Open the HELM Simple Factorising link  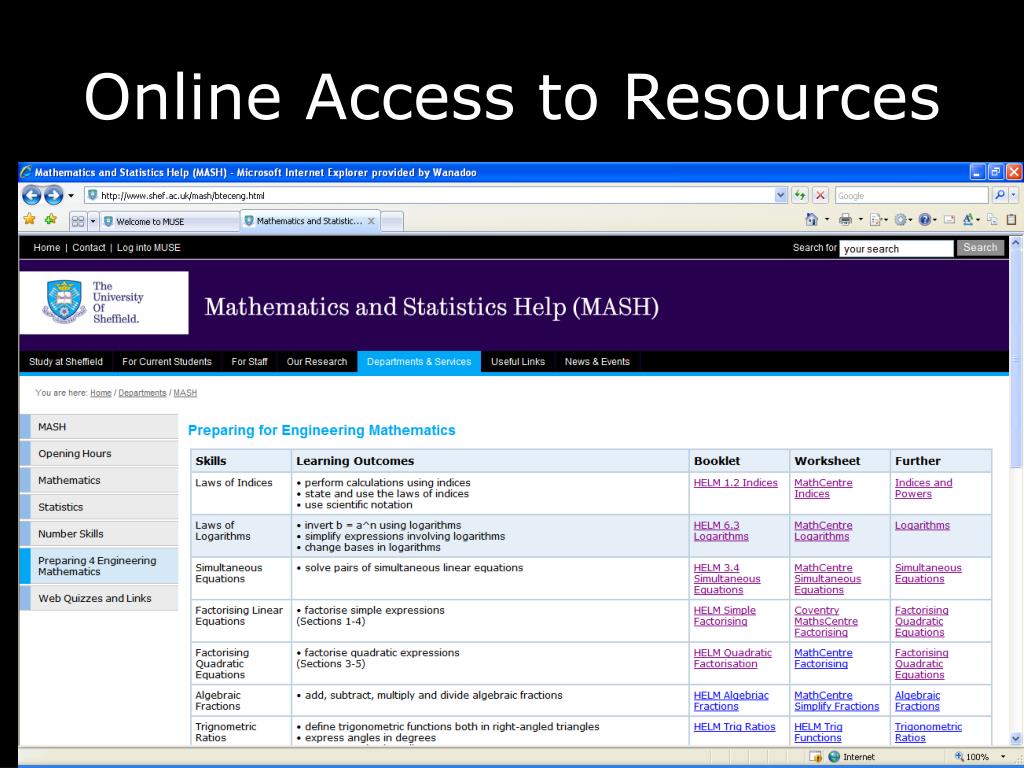point(724,616)
